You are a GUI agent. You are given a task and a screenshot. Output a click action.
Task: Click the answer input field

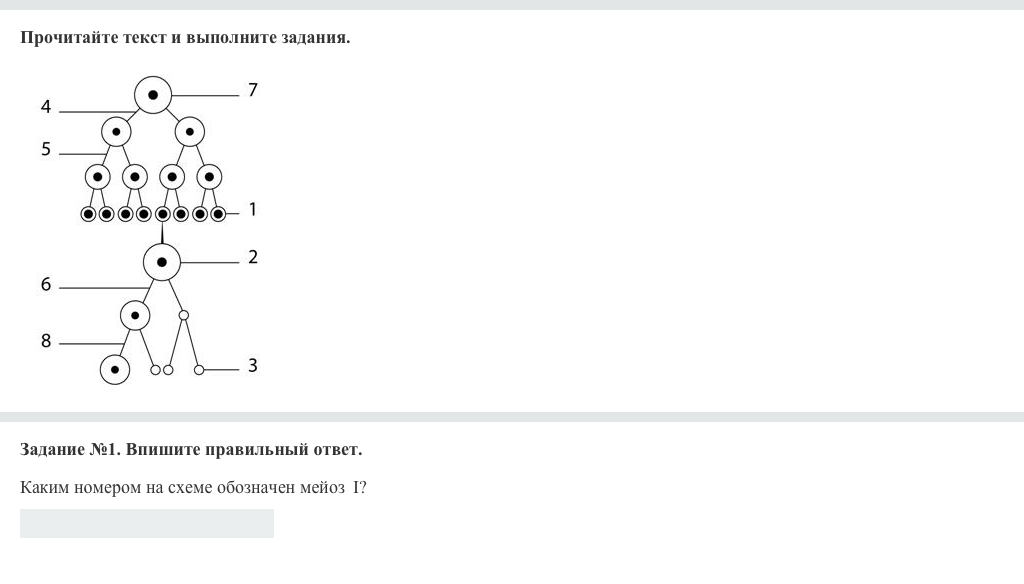pyautogui.click(x=147, y=523)
